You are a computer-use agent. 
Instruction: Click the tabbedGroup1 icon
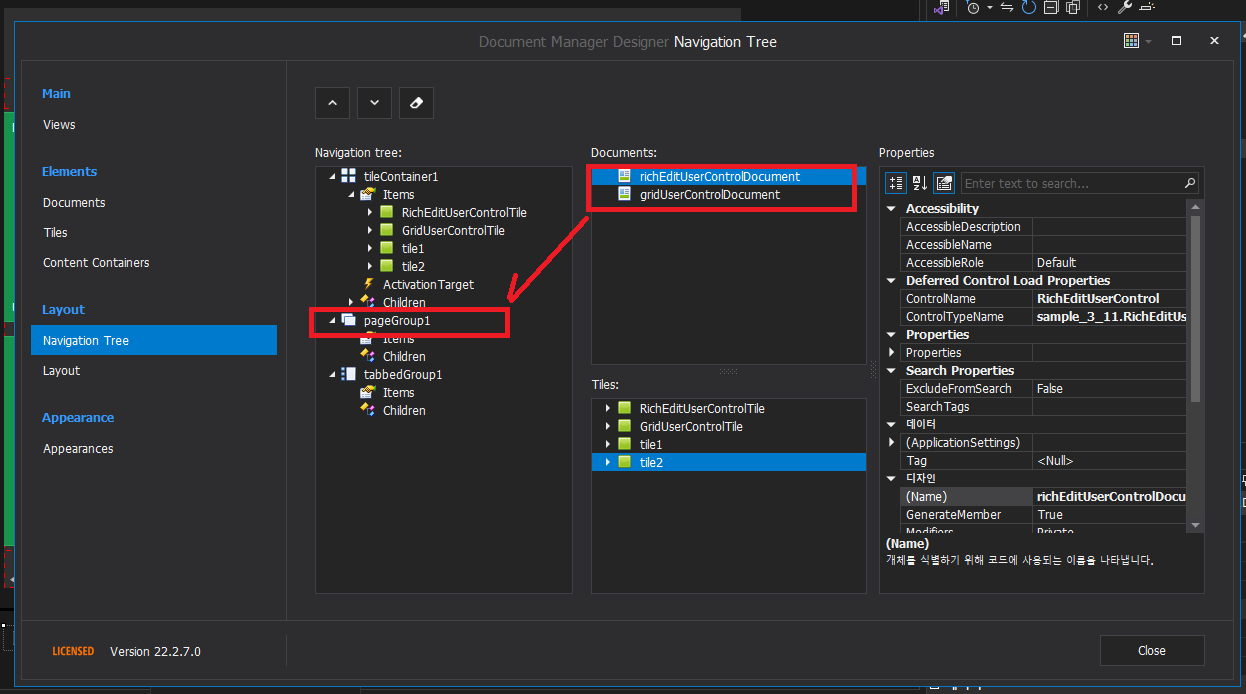tap(348, 374)
